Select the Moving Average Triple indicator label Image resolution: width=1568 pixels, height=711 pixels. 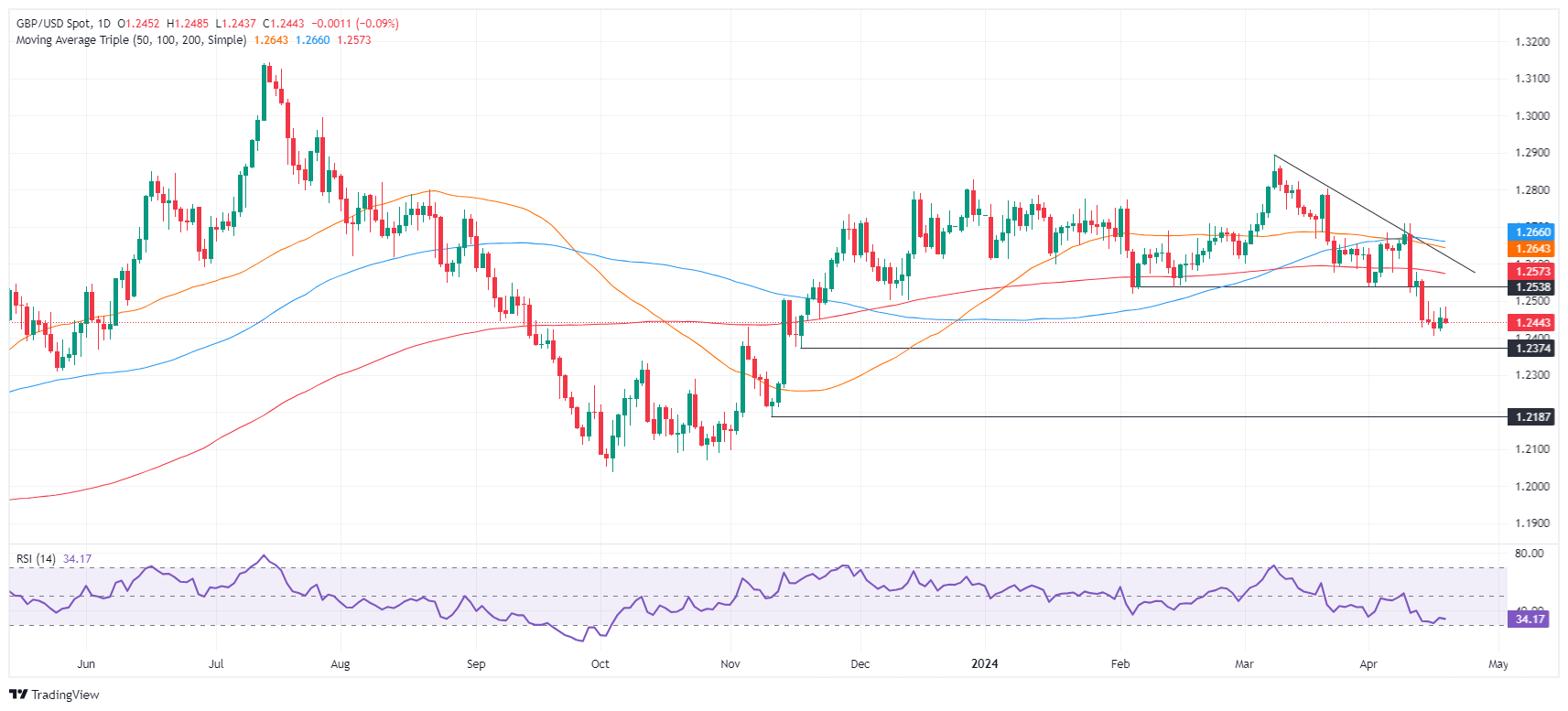(x=131, y=40)
